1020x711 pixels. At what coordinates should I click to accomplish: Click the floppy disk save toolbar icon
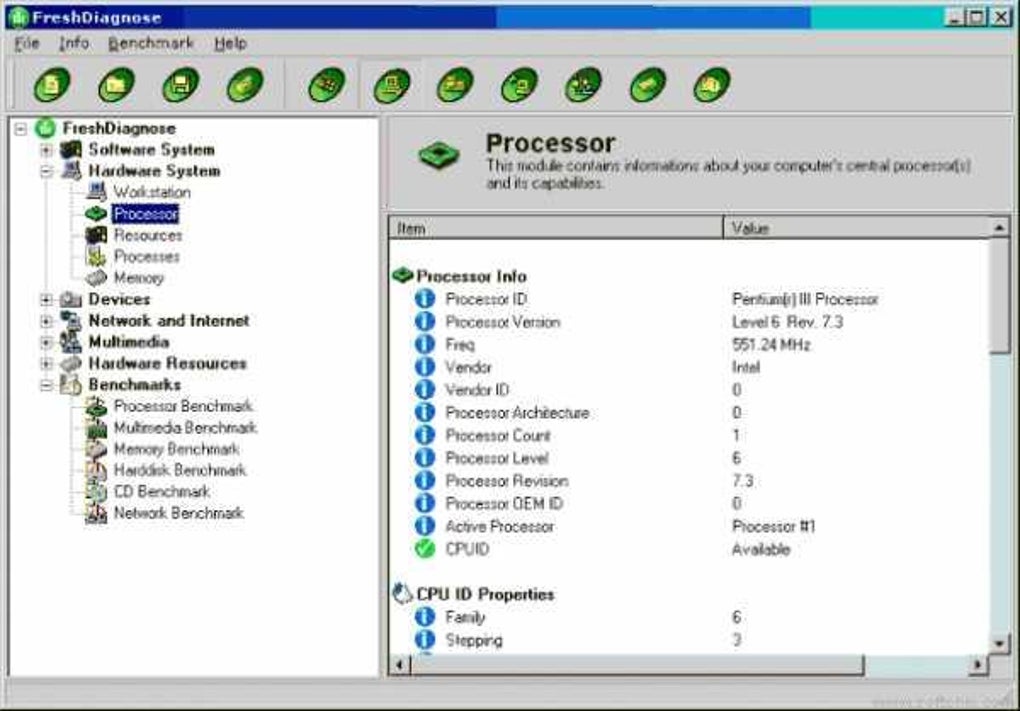click(x=181, y=85)
